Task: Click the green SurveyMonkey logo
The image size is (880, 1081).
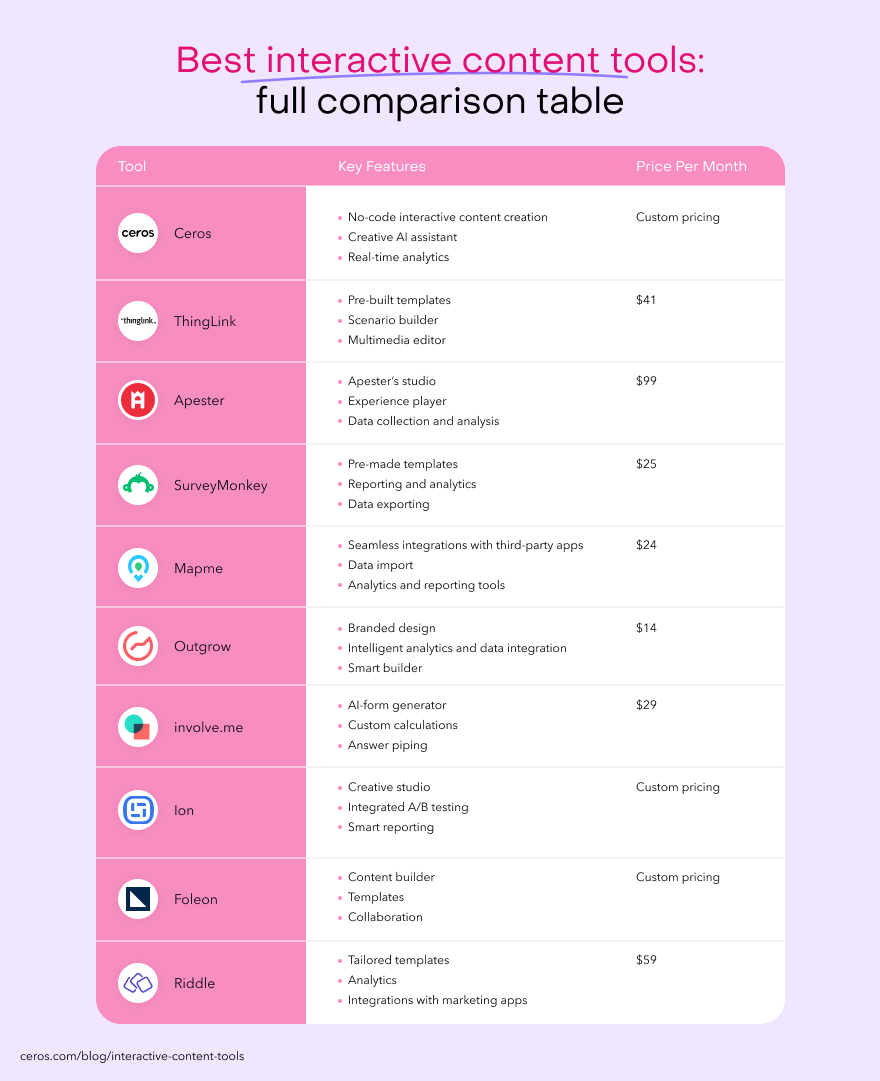Action: (x=138, y=485)
